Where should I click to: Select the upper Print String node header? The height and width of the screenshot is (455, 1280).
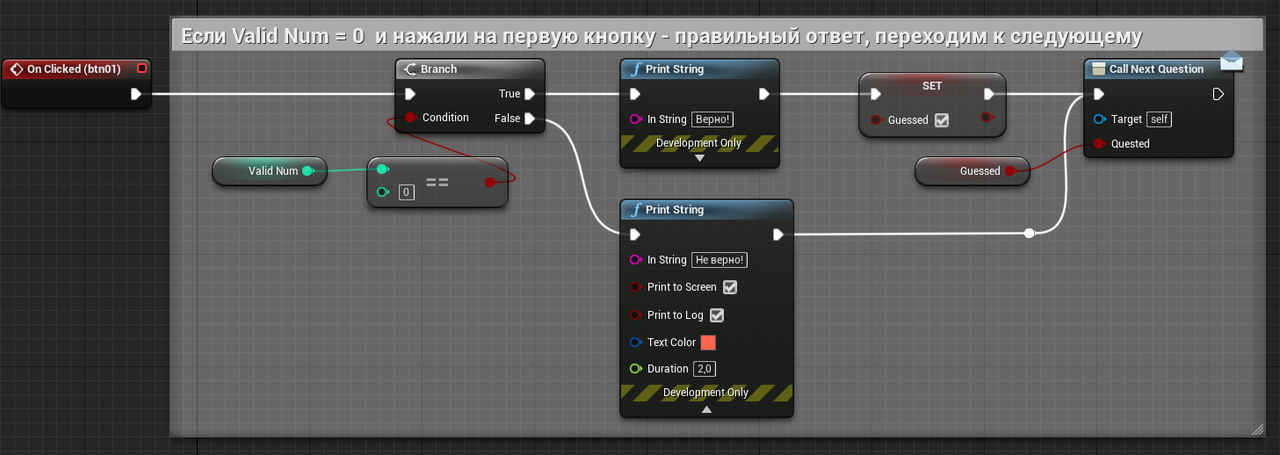coord(700,69)
